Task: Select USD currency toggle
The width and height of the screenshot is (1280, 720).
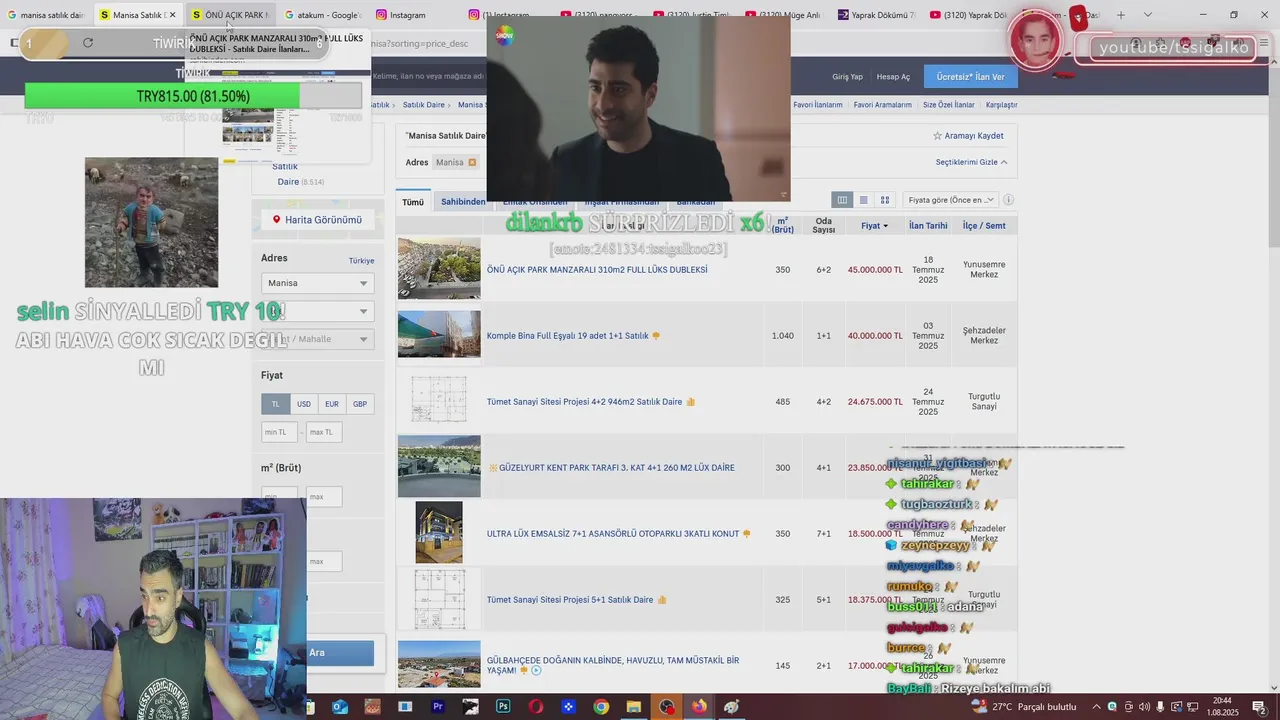Action: (304, 404)
